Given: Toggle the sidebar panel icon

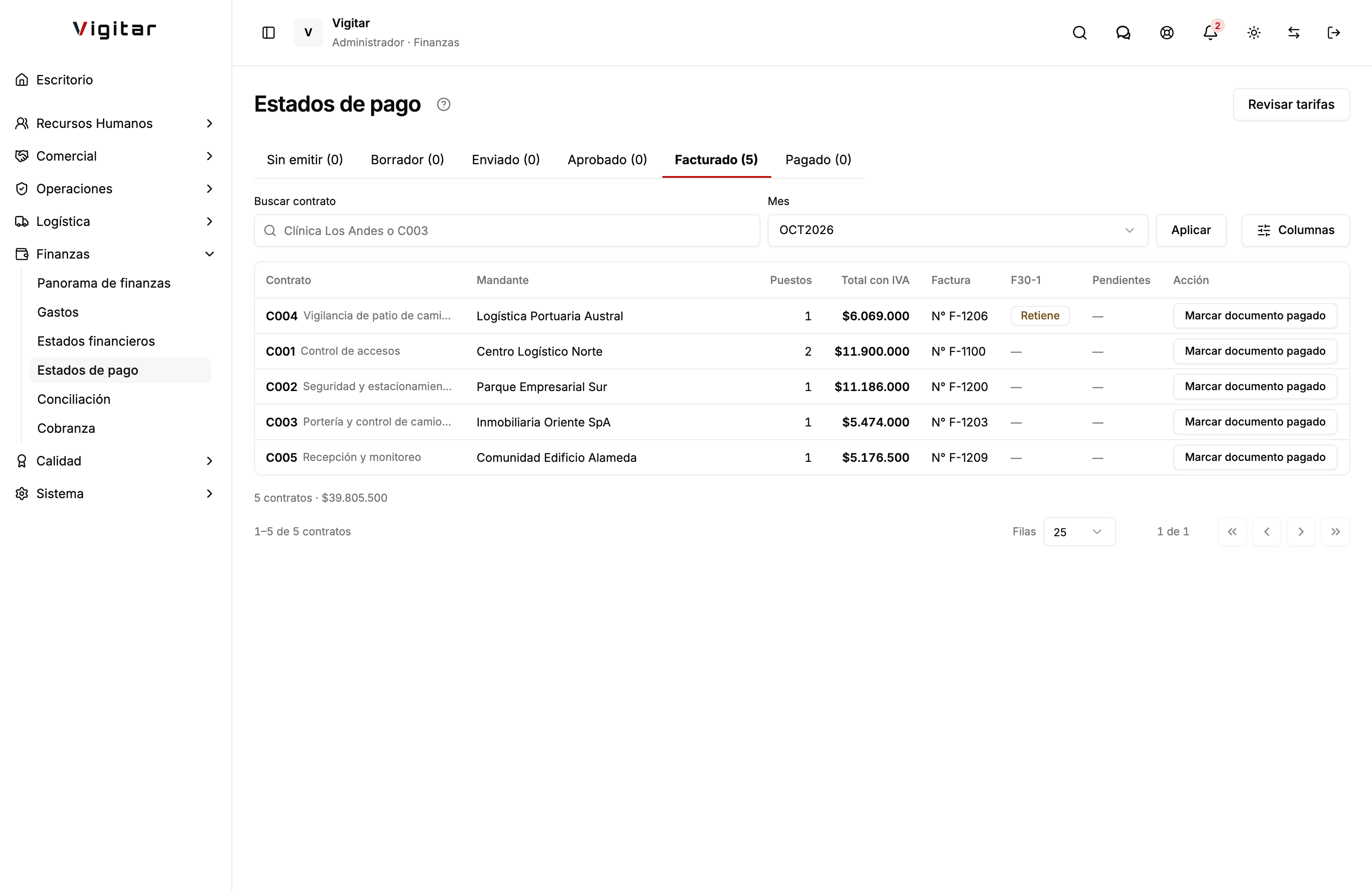Looking at the screenshot, I should click(x=269, y=33).
